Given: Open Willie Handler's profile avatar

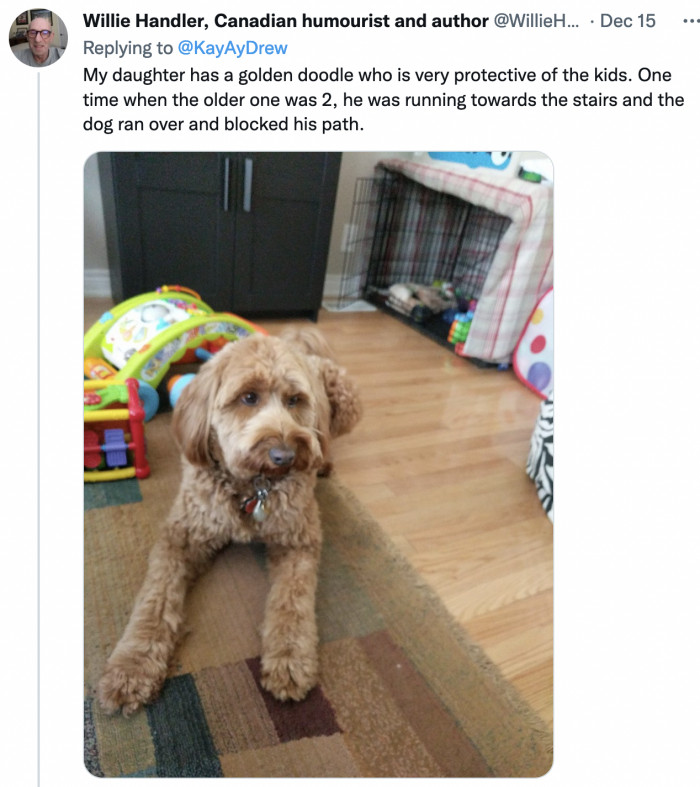Looking at the screenshot, I should [38, 38].
